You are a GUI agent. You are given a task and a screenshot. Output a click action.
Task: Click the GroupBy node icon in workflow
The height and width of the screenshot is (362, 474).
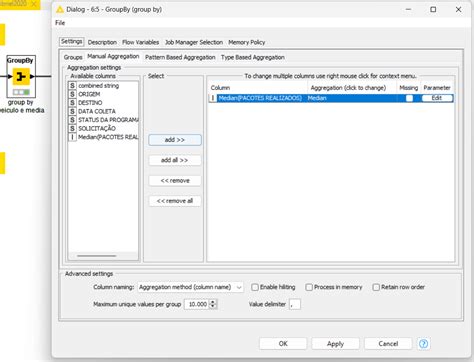coord(21,77)
